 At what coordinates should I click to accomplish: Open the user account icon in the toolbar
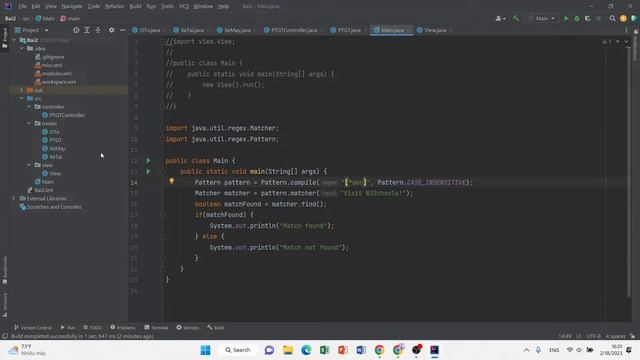tap(500, 18)
